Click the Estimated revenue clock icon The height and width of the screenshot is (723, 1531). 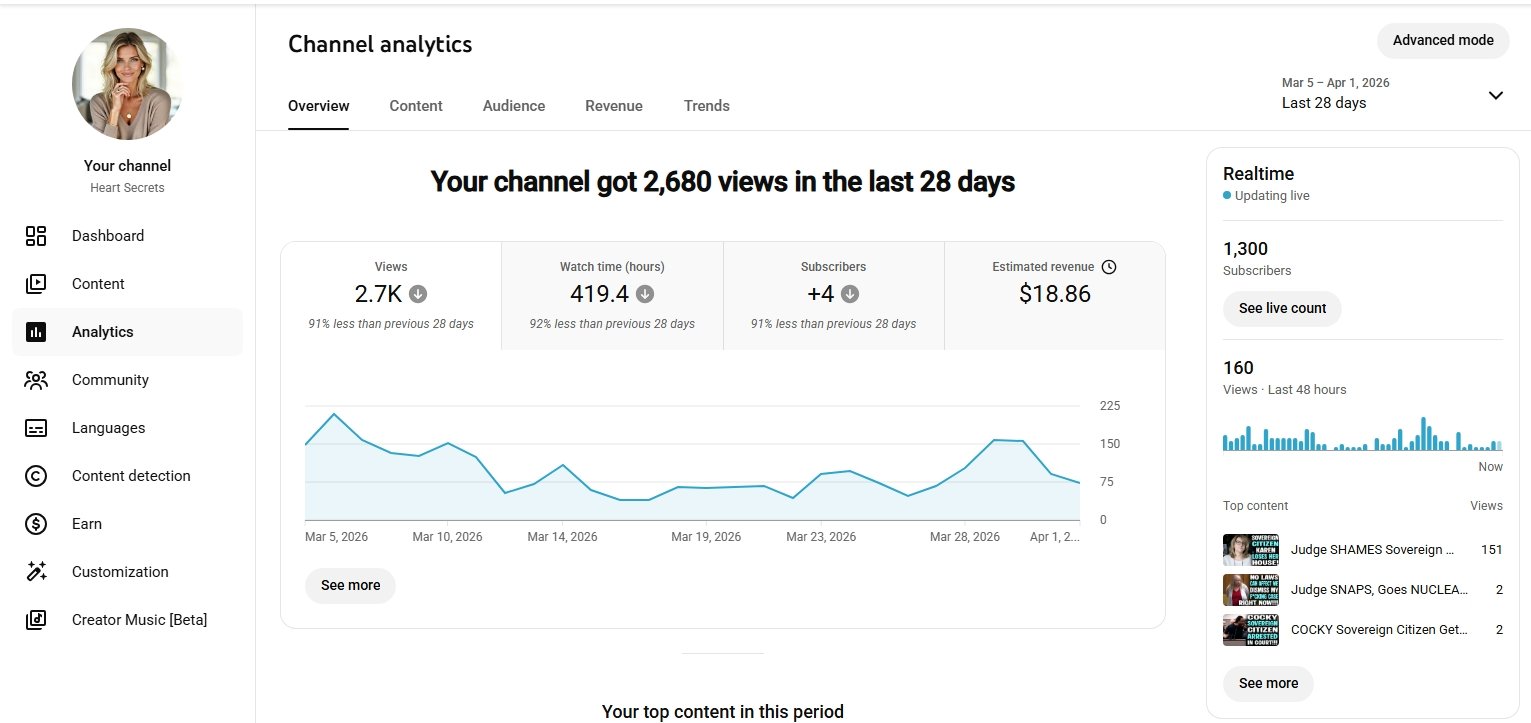click(1108, 267)
